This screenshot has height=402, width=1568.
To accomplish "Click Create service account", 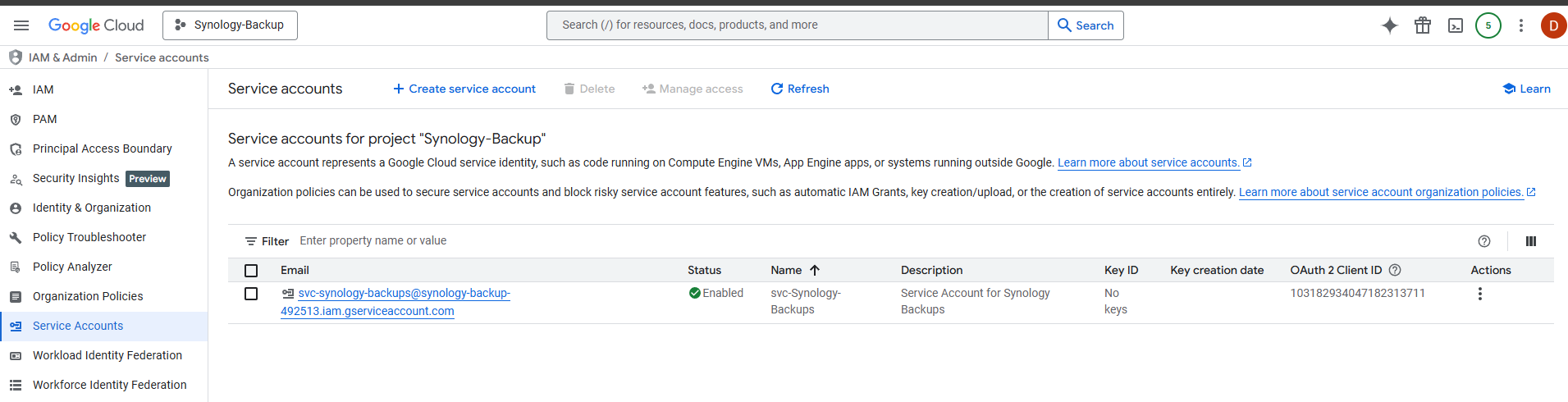I will [464, 89].
